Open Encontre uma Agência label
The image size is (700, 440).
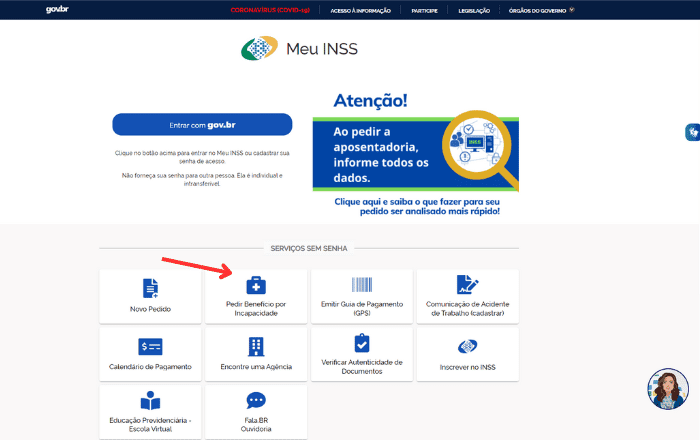(x=256, y=367)
